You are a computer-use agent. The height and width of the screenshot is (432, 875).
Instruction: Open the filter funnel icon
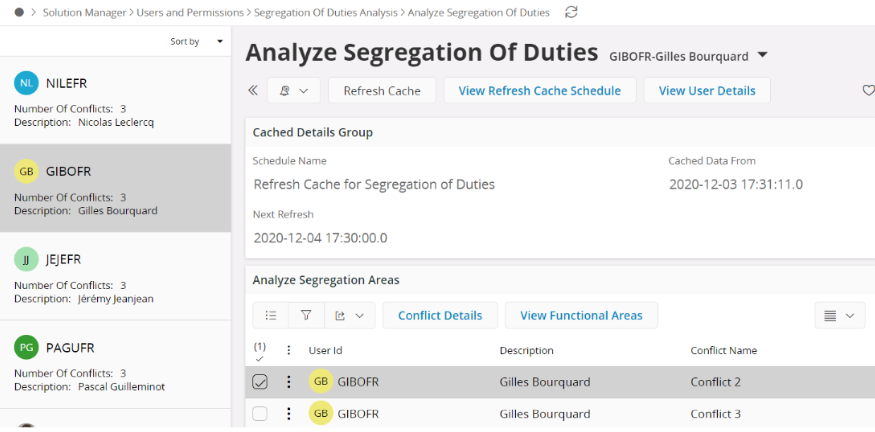(x=306, y=315)
